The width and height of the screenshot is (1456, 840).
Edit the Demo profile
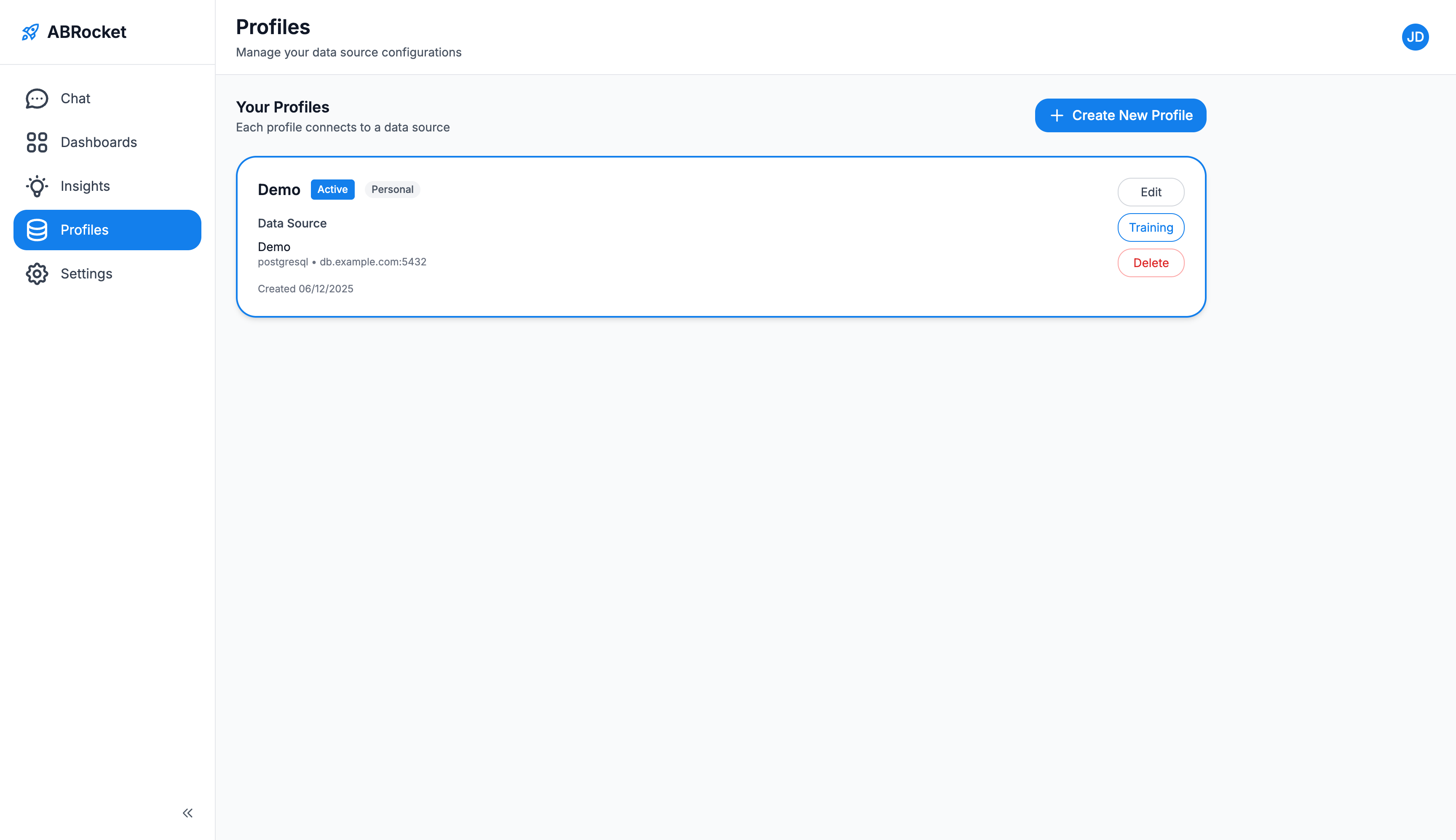(x=1151, y=192)
